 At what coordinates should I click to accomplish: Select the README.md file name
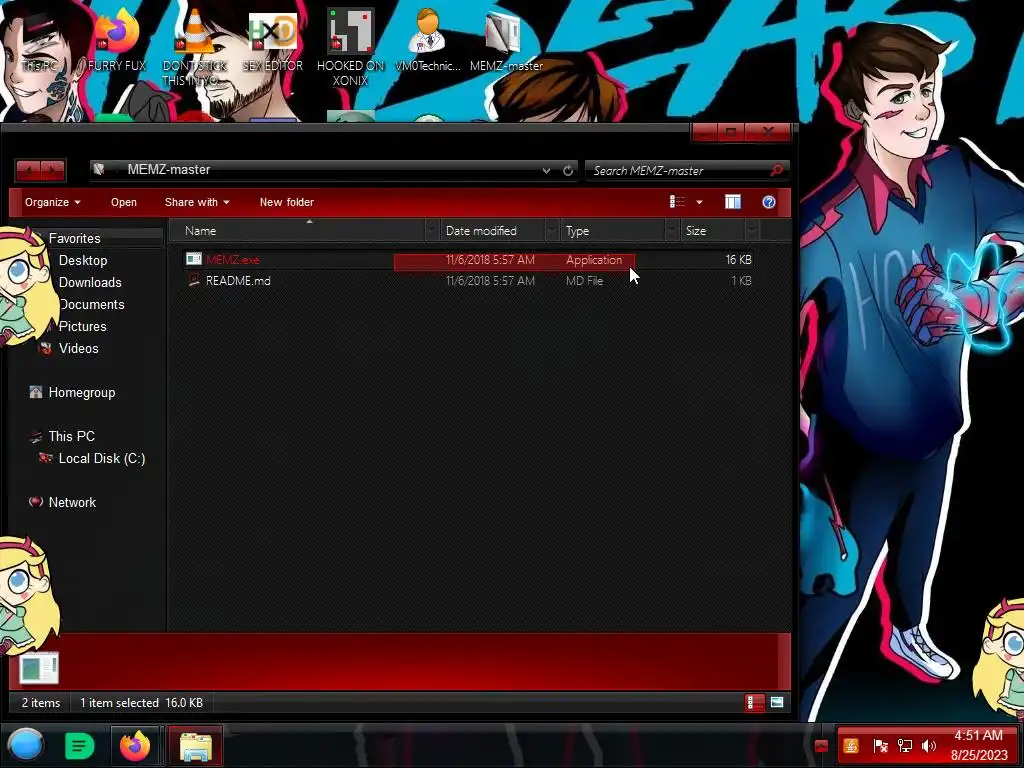coord(238,281)
